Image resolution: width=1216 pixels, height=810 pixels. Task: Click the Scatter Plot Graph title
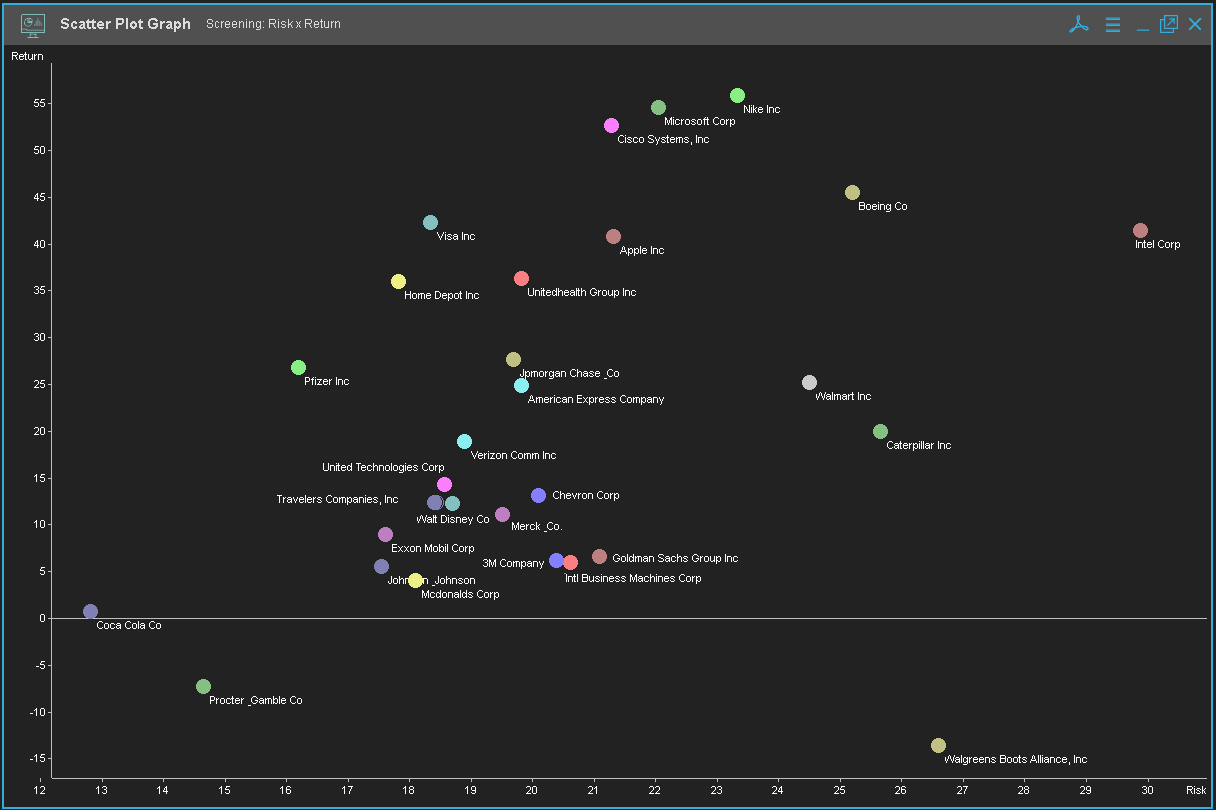click(x=125, y=24)
